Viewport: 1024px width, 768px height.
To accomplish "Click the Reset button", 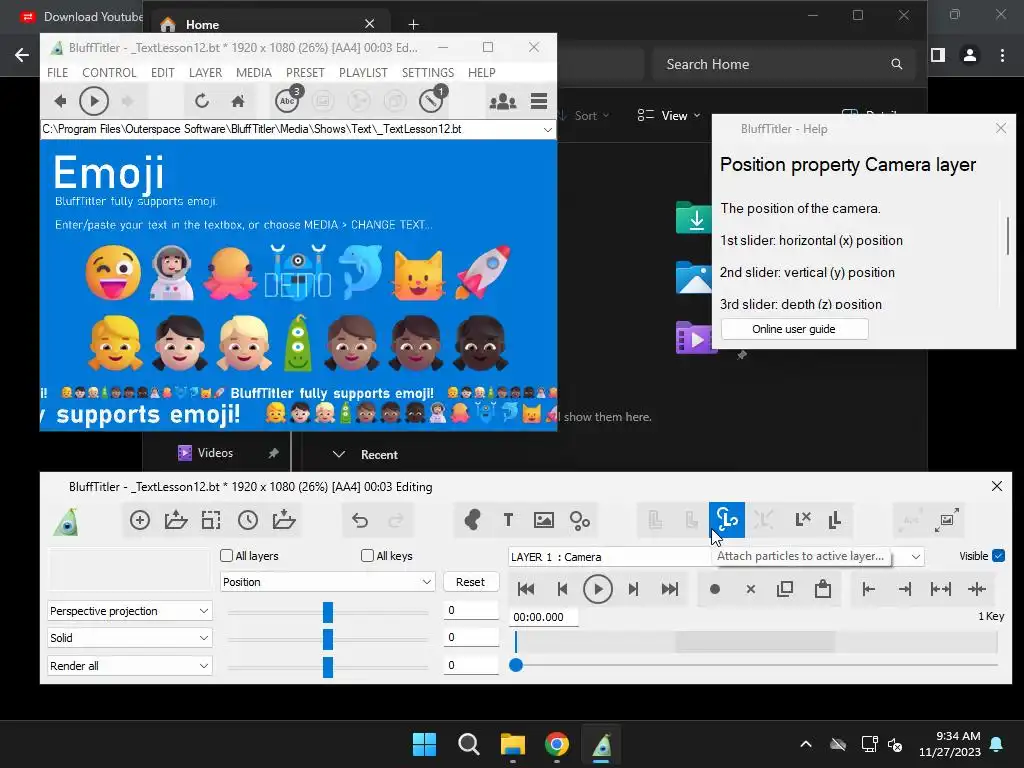I will click(x=470, y=582).
